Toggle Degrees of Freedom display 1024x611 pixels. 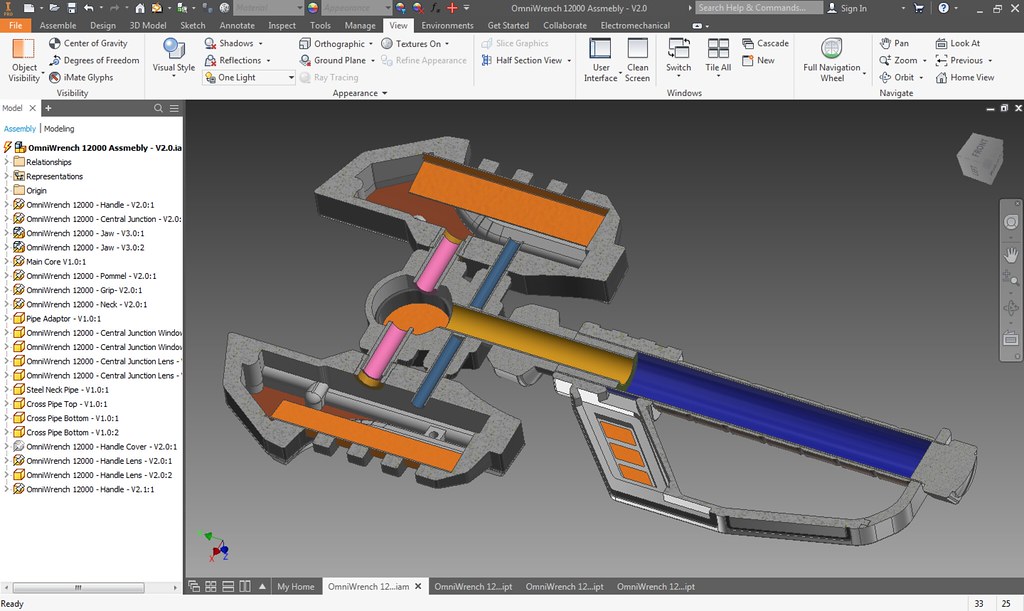pos(95,60)
